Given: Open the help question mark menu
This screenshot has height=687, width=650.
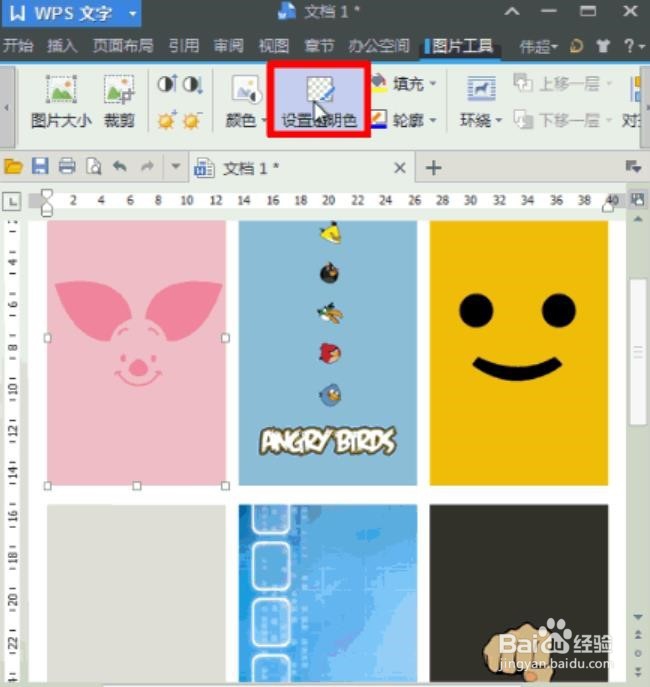Looking at the screenshot, I should [x=634, y=46].
